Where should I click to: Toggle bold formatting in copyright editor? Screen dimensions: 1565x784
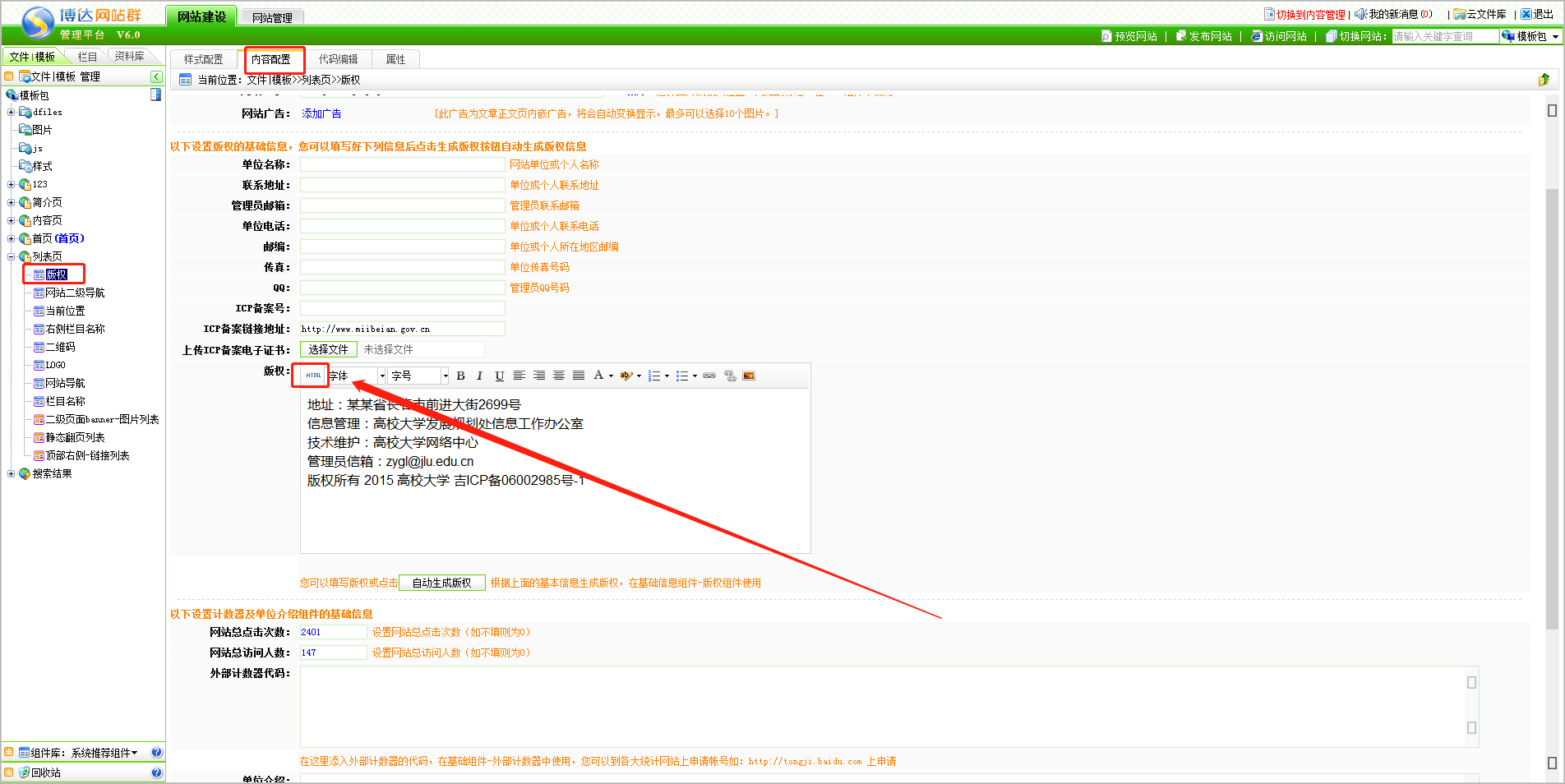point(460,376)
